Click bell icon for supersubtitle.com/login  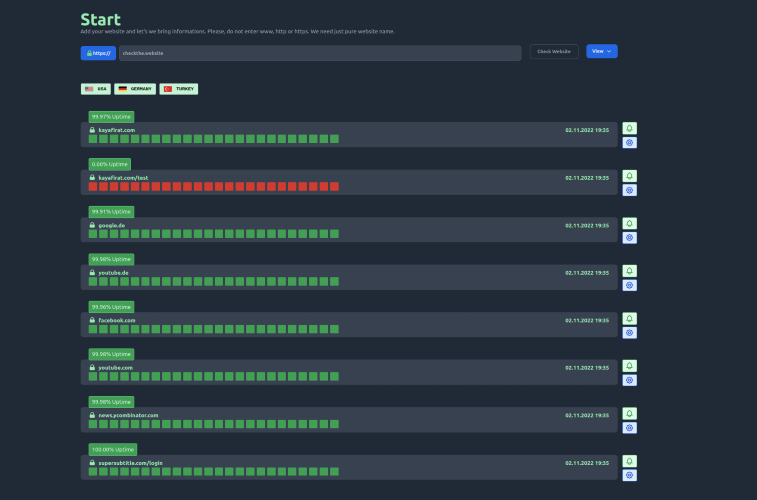(x=629, y=461)
